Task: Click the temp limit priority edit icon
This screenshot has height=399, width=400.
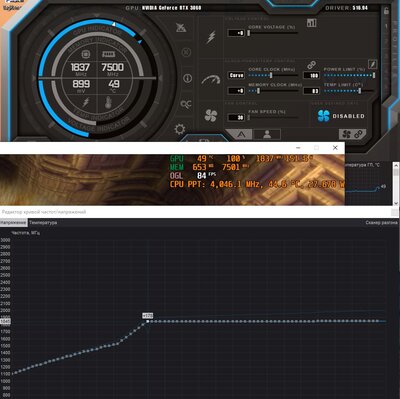Action: (x=372, y=64)
